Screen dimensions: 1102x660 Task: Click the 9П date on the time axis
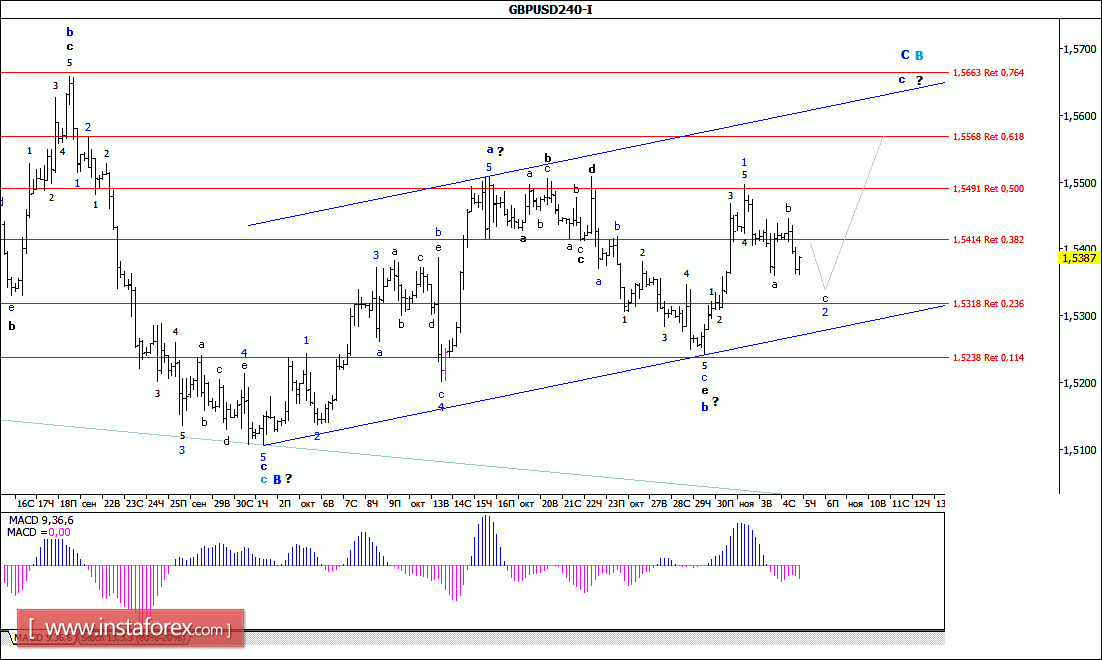pyautogui.click(x=394, y=504)
